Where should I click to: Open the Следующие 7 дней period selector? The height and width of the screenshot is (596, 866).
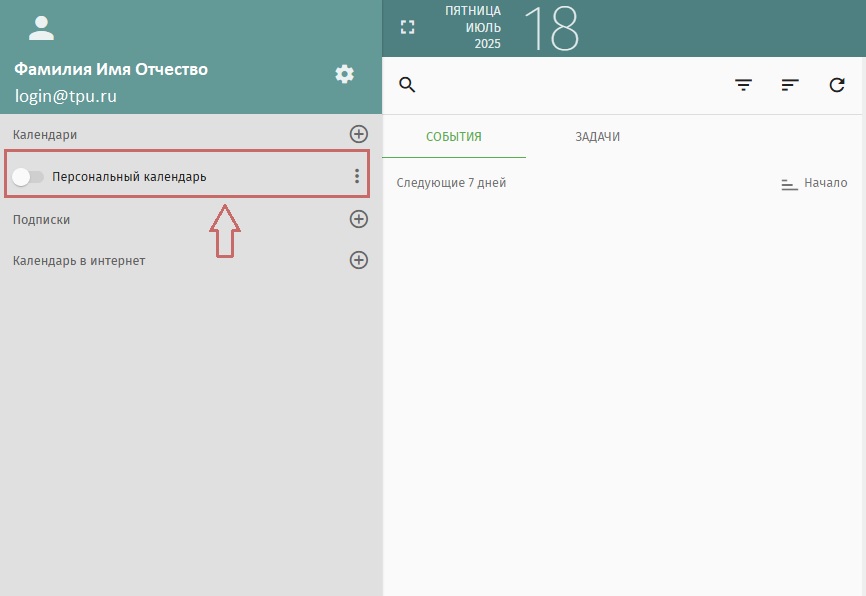click(x=451, y=183)
